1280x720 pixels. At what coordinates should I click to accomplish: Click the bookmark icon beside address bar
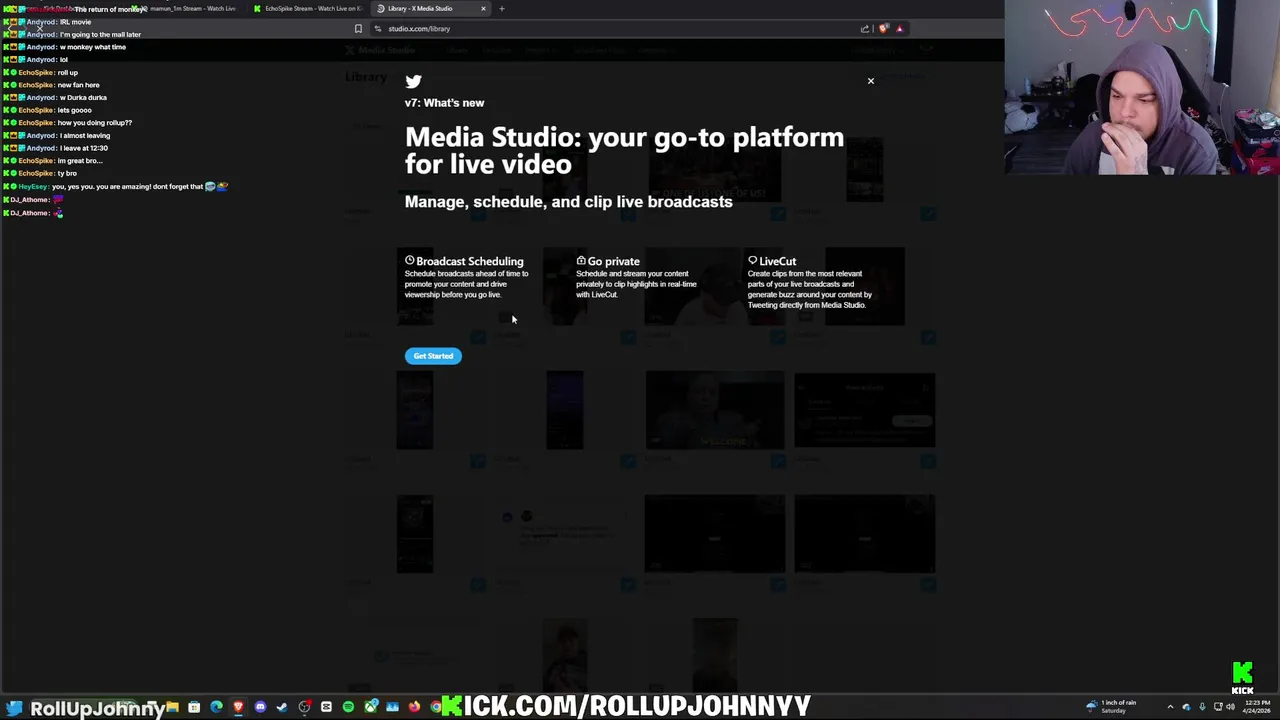pos(358,28)
